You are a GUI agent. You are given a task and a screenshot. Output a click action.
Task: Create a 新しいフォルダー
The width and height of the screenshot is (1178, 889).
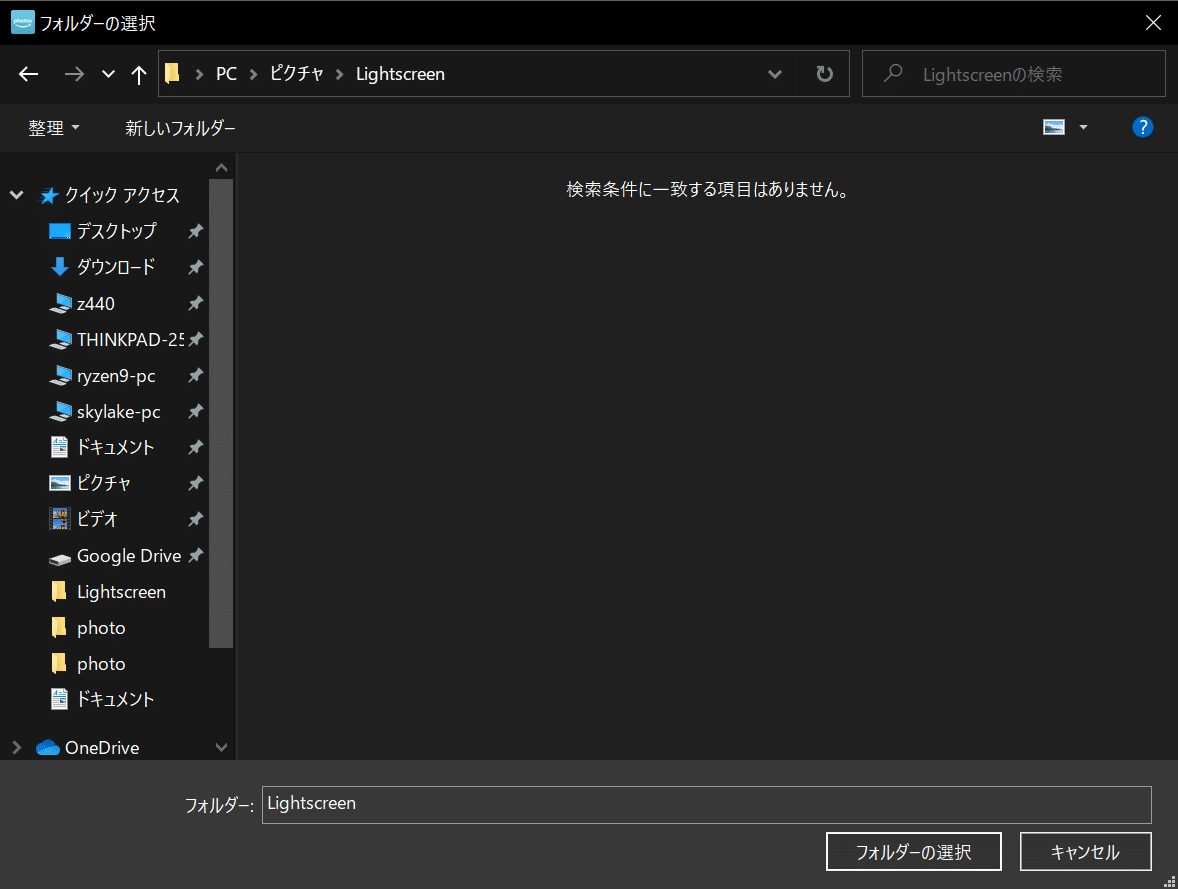[x=180, y=128]
